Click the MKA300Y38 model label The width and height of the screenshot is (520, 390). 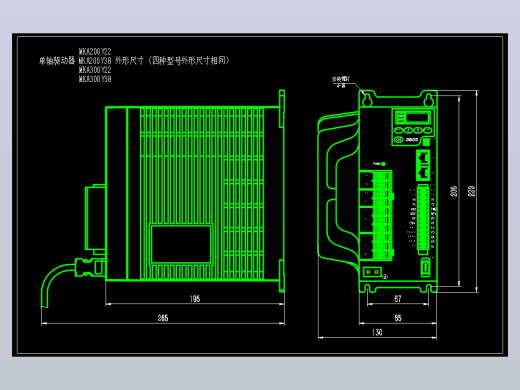[x=95, y=79]
